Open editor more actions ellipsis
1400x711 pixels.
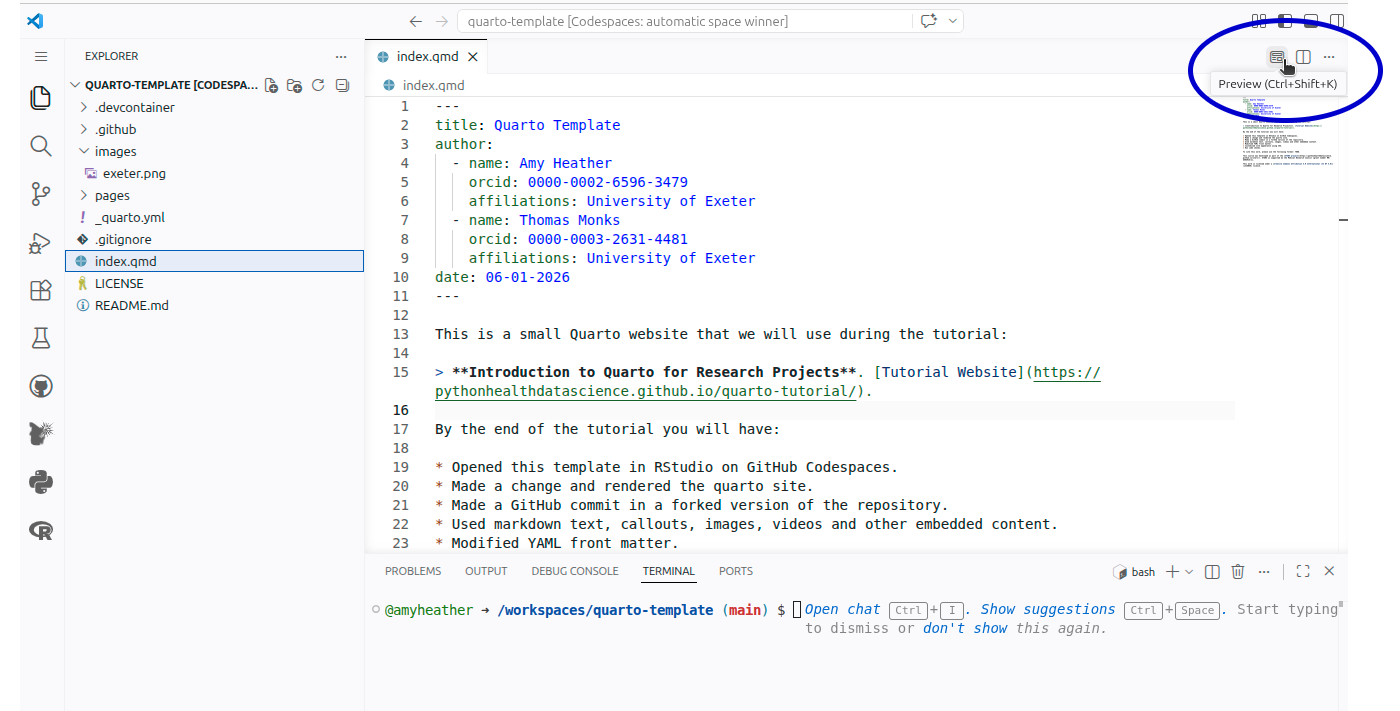pos(1329,57)
